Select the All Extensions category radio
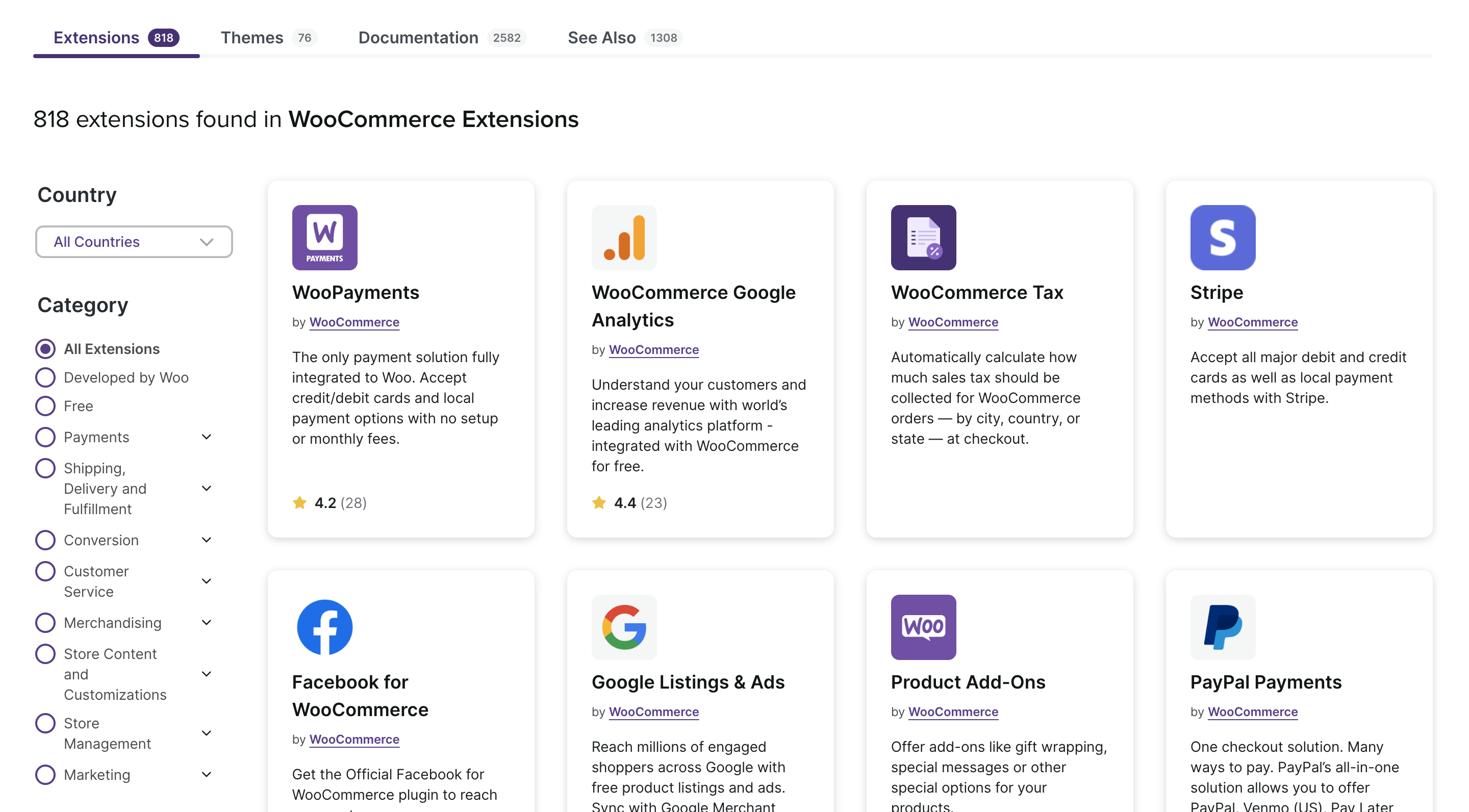 click(45, 348)
